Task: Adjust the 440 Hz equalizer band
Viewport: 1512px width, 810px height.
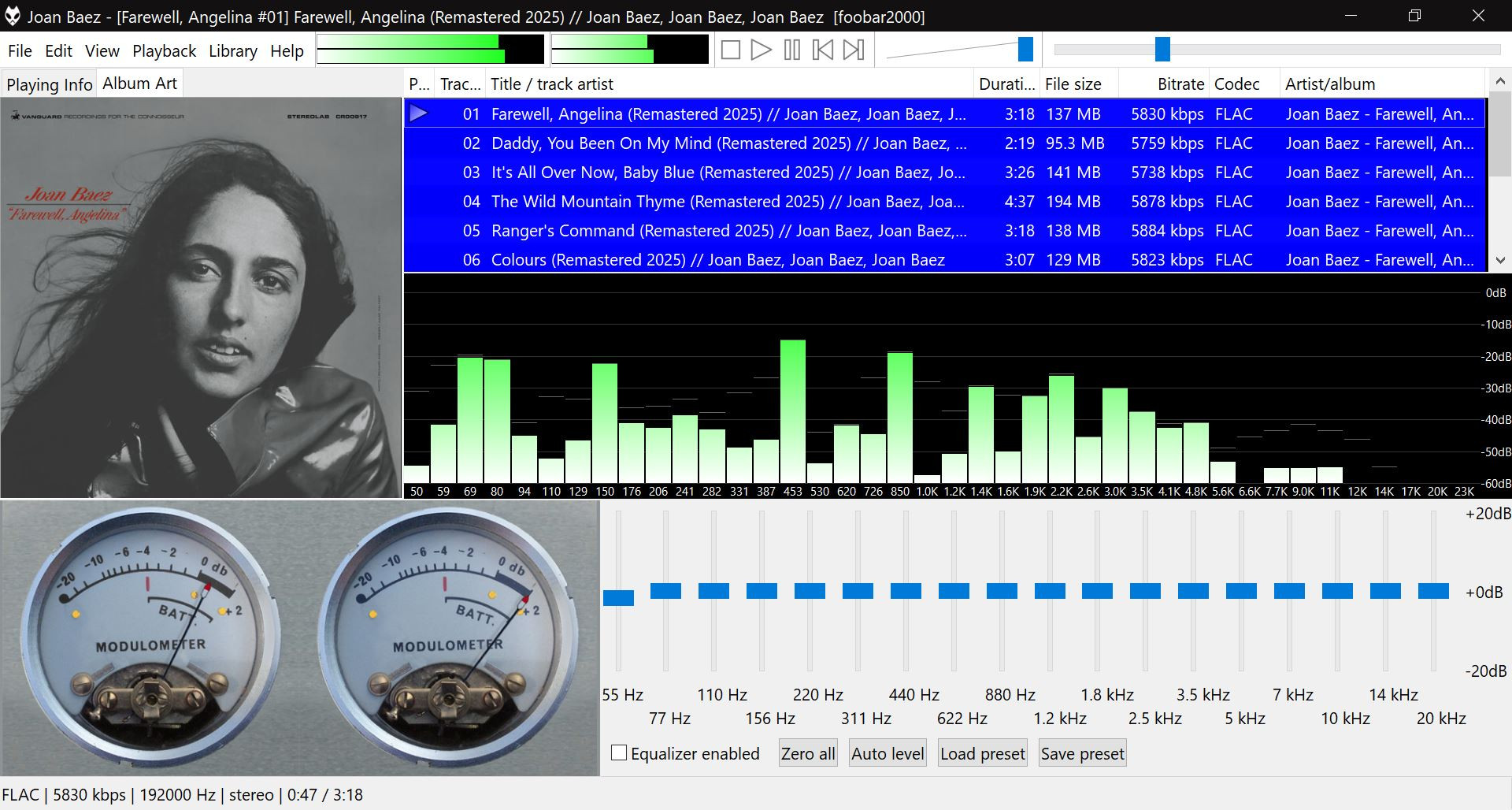Action: (906, 591)
